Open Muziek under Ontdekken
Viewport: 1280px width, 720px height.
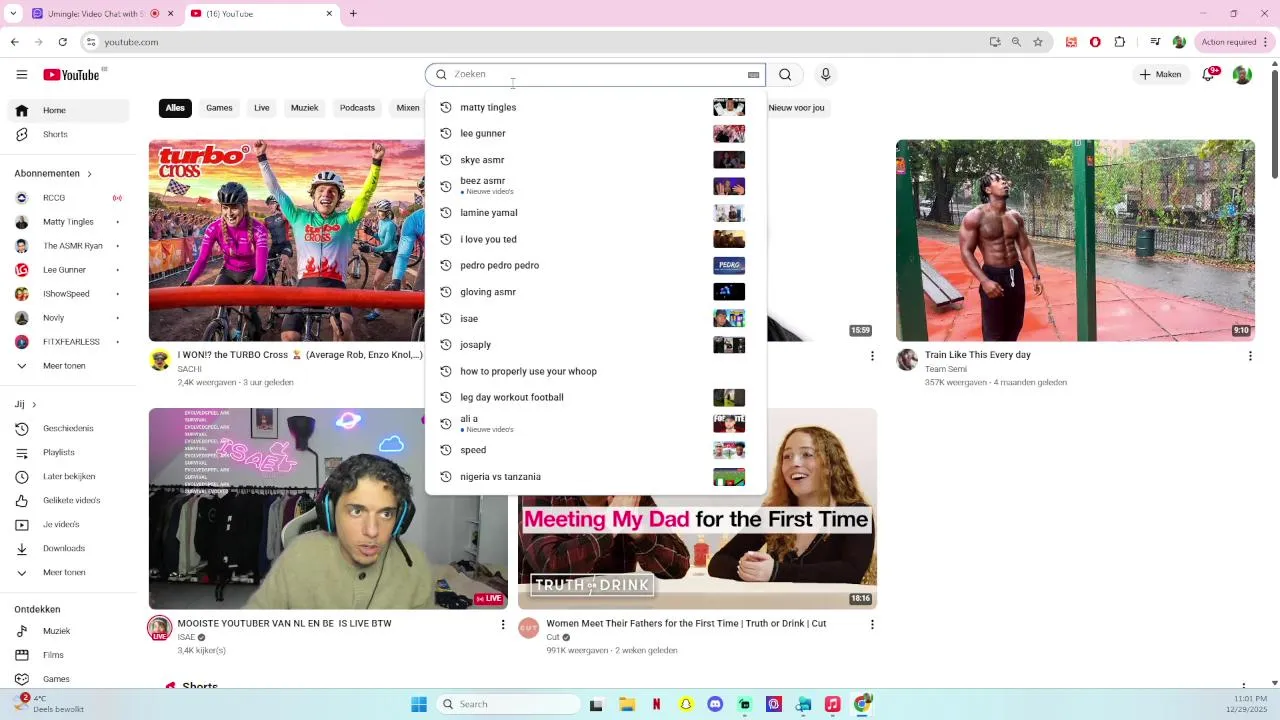pos(68,631)
